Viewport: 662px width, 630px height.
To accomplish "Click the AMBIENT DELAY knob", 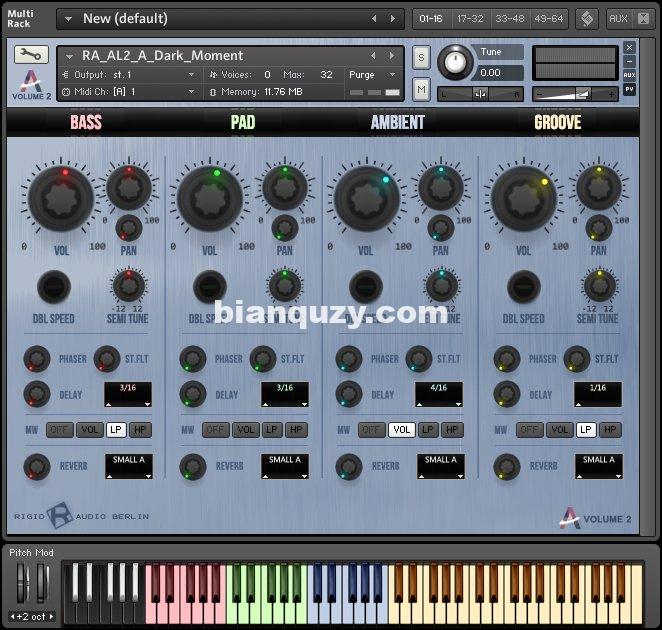I will pos(349,394).
